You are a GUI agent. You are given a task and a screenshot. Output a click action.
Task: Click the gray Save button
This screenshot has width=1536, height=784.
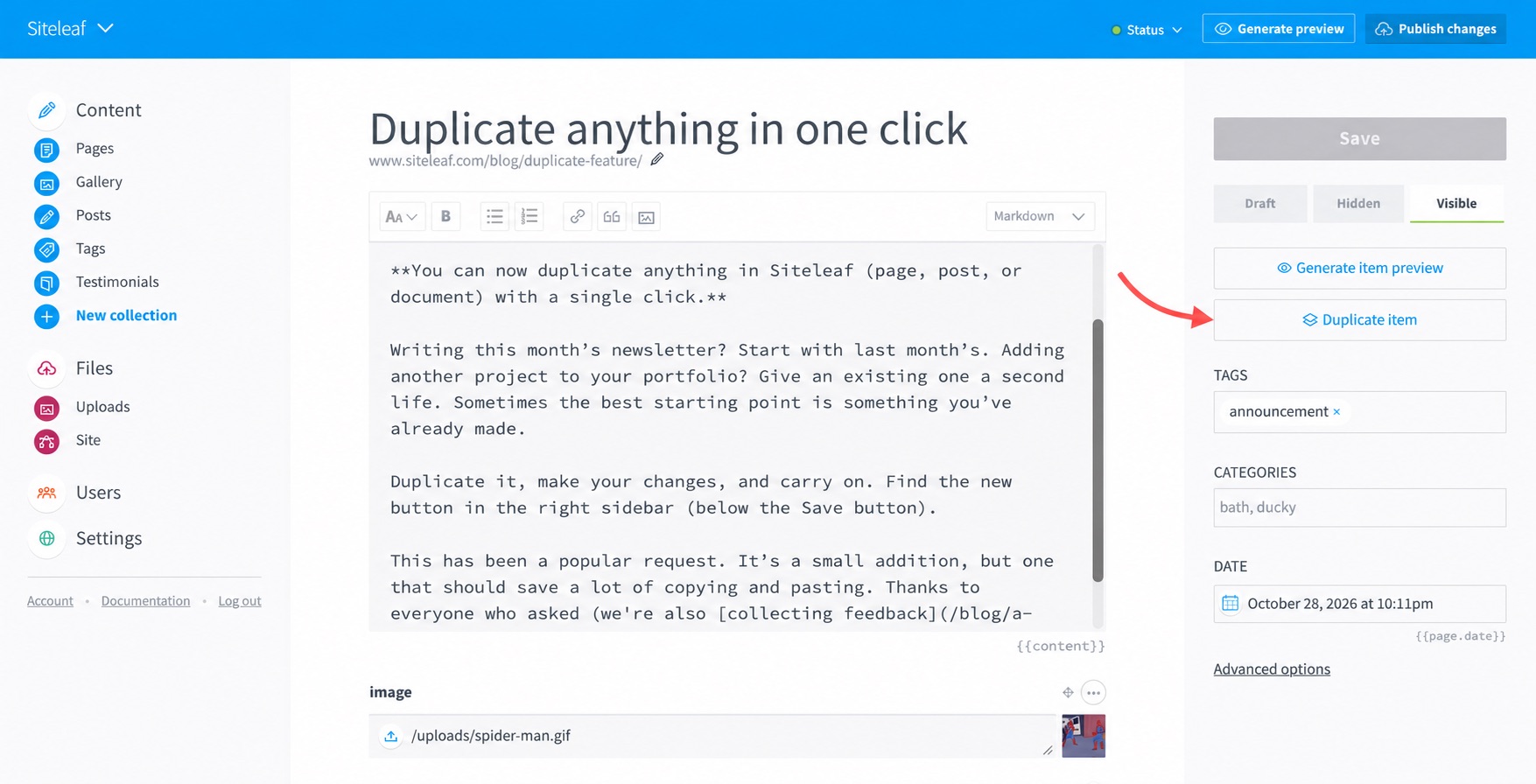click(1359, 139)
